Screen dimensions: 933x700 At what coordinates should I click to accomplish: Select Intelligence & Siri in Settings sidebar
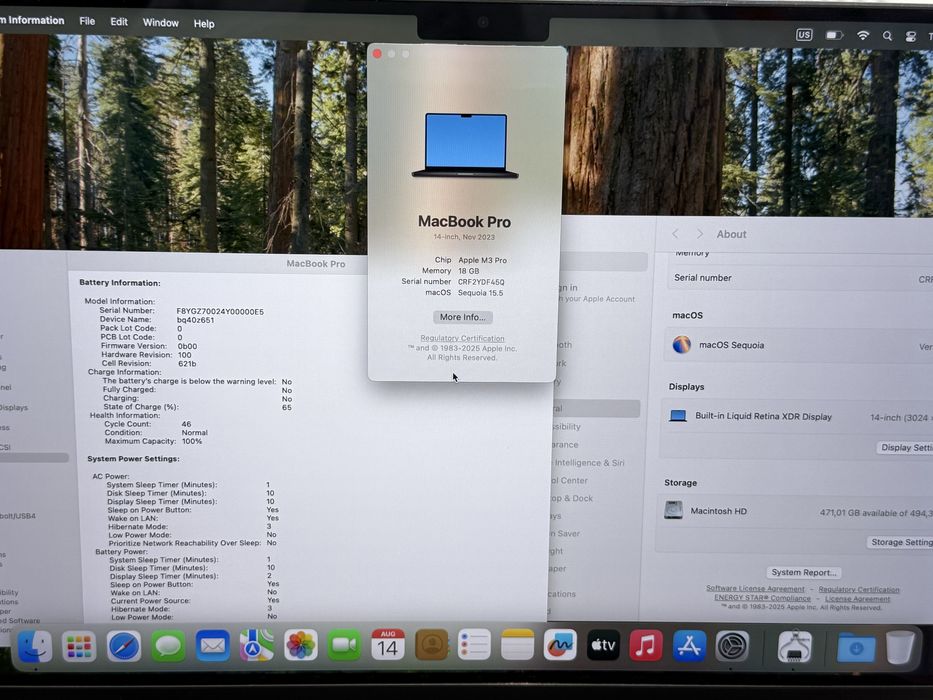tap(589, 462)
